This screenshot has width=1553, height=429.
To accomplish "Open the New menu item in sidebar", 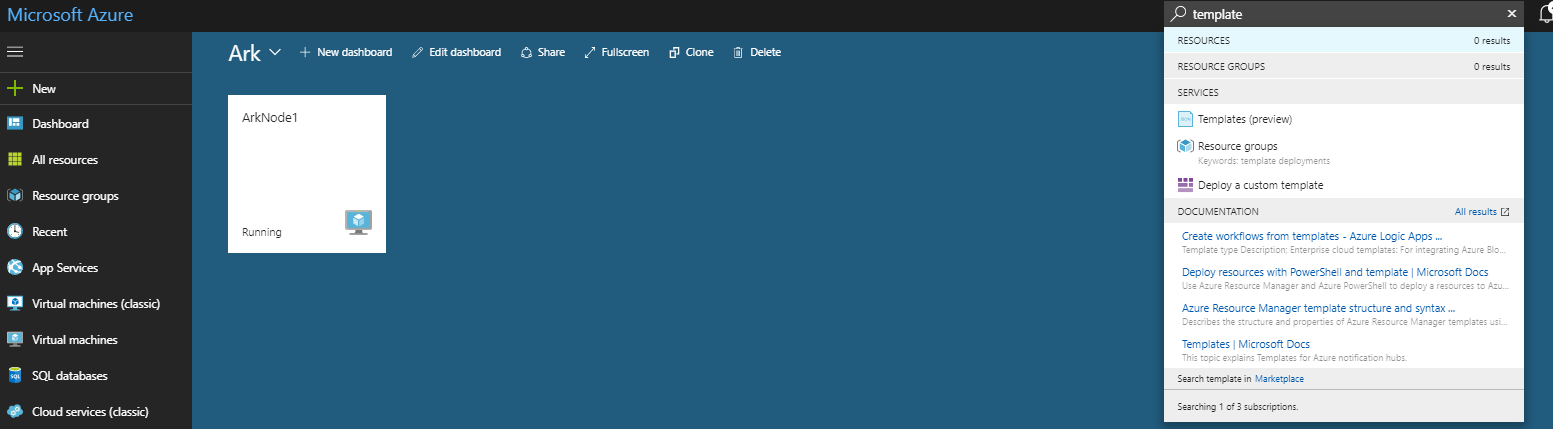I will [95, 88].
